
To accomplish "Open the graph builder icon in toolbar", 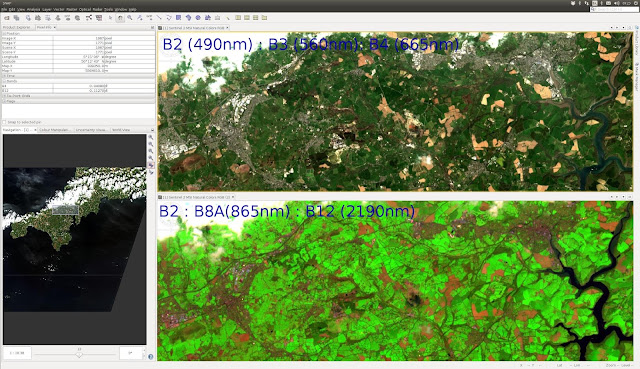I will point(89,18).
